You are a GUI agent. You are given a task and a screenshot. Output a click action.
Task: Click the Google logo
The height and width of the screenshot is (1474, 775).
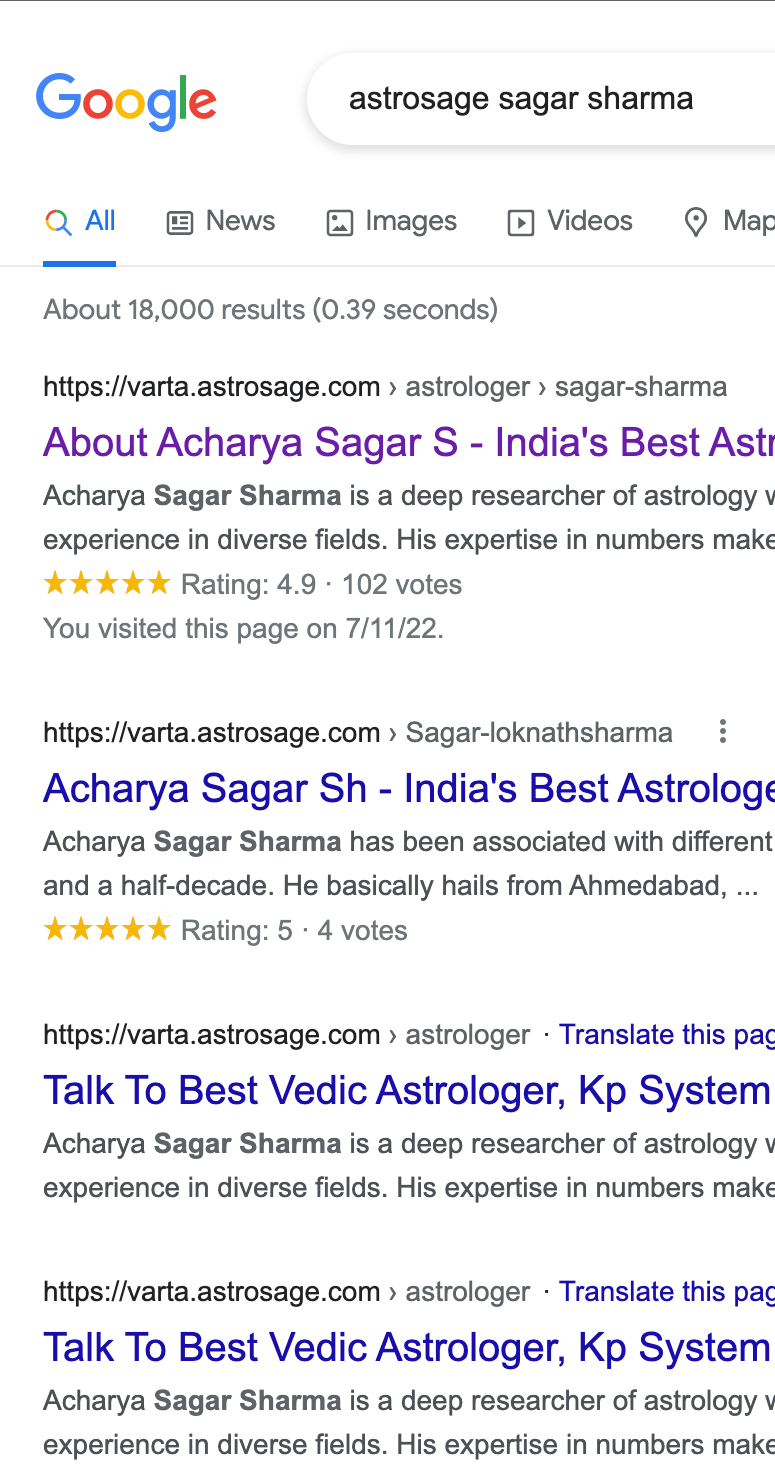[x=126, y=101]
